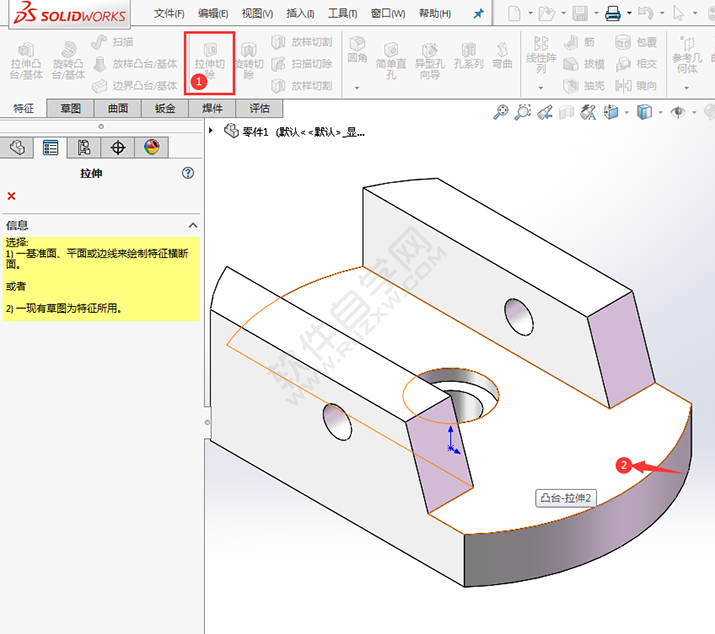This screenshot has height=634, width=715.
Task: Select the Simple Hole (简单直孔) tool
Action: [391, 61]
